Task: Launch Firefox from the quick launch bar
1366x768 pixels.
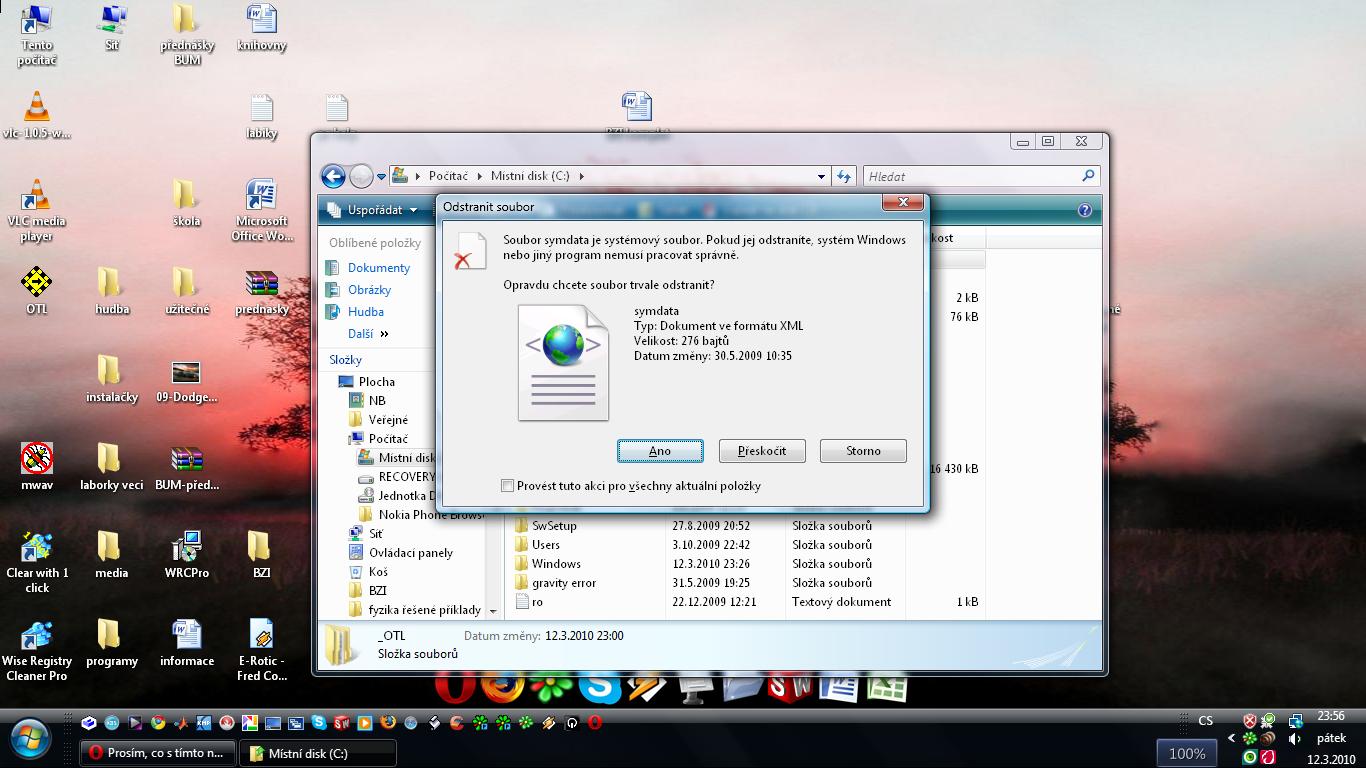Action: coord(387,722)
